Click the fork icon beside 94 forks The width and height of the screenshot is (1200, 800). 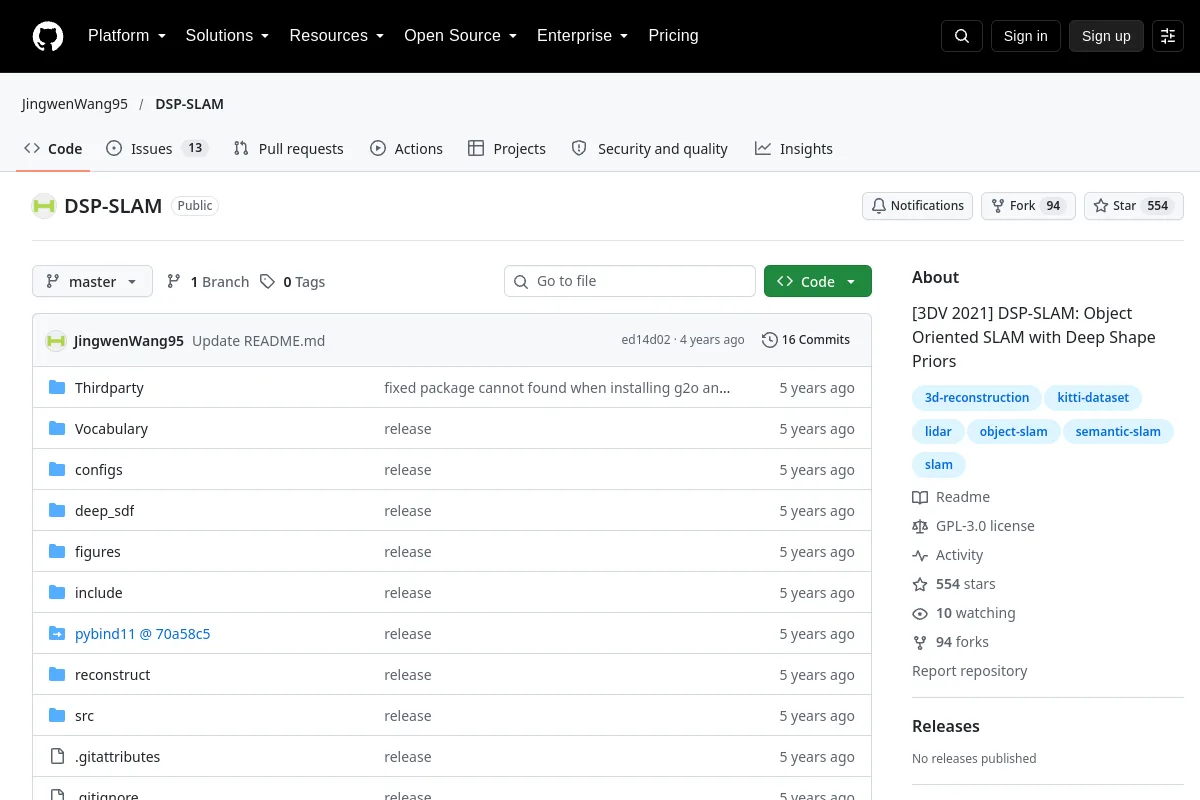920,642
